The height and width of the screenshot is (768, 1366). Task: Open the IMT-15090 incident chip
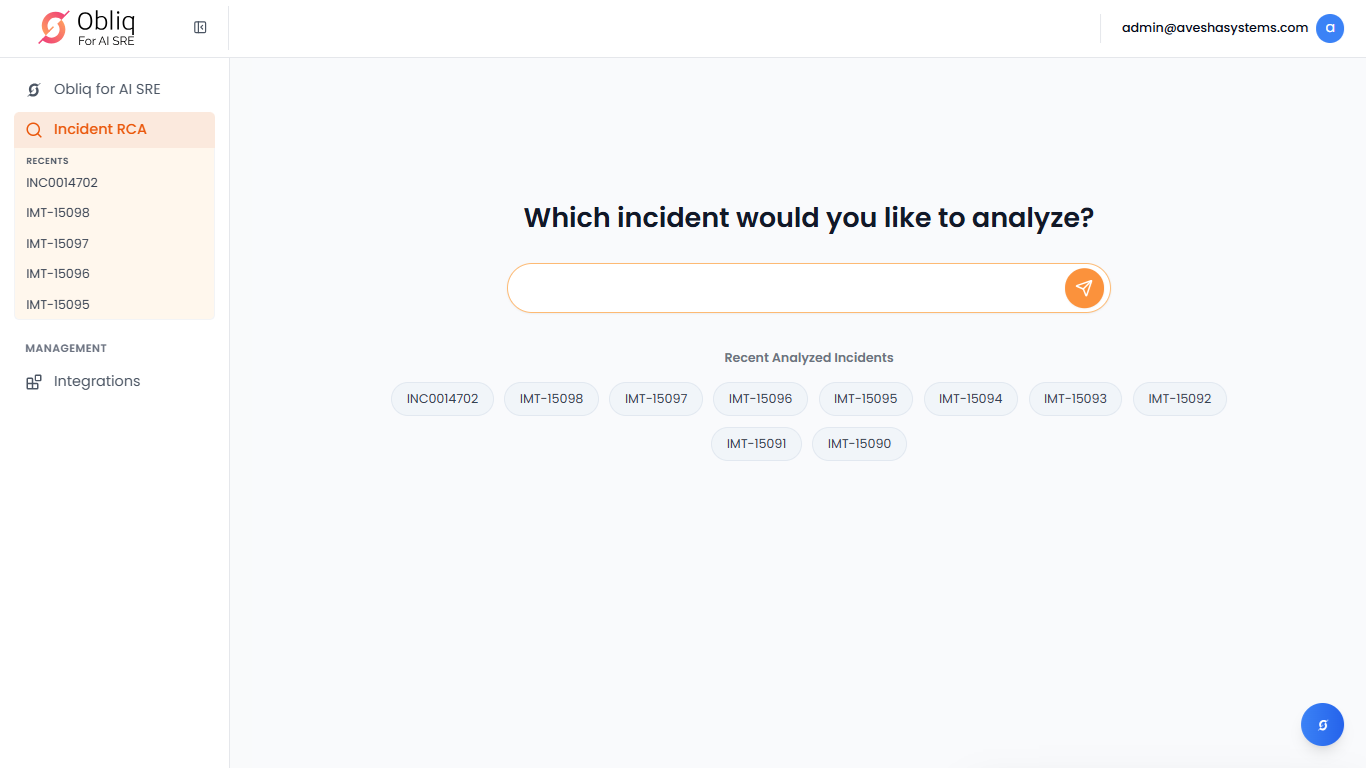click(859, 444)
